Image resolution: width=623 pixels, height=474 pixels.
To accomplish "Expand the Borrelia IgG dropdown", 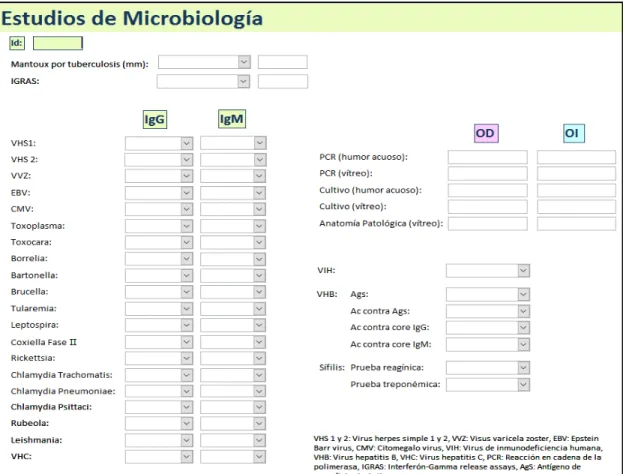I will pos(187,259).
